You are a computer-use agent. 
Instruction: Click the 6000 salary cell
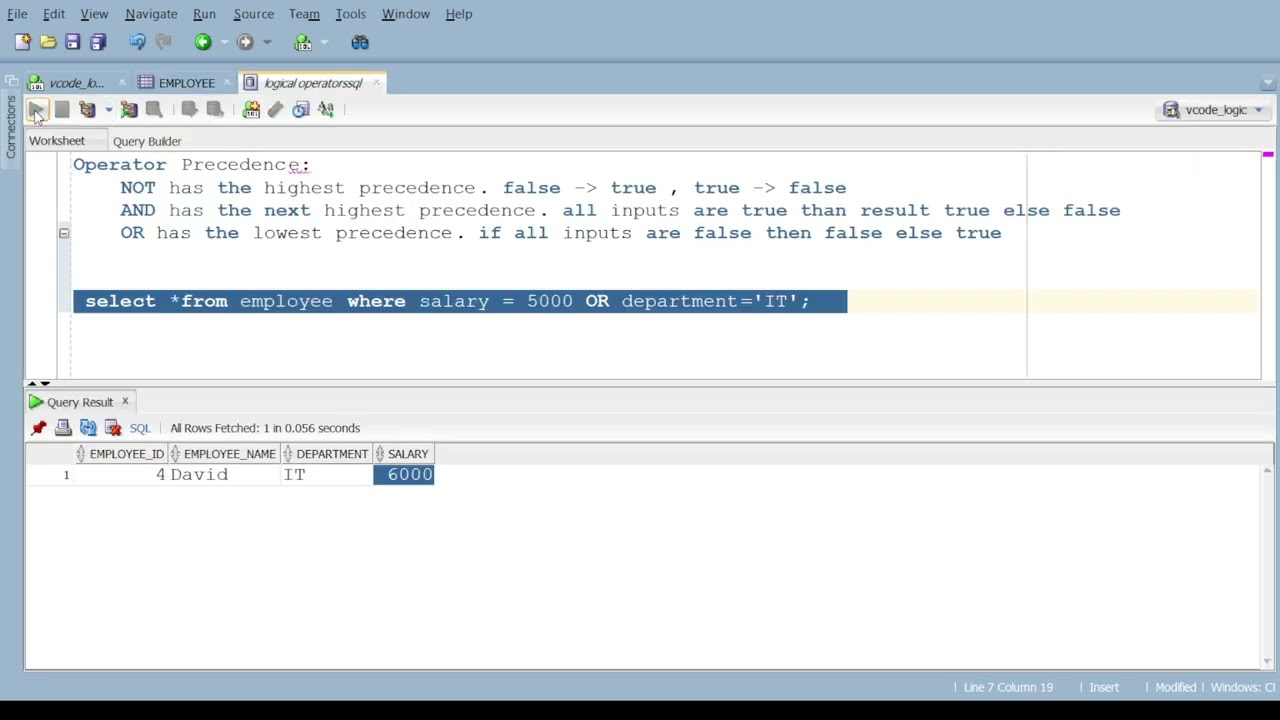(403, 475)
